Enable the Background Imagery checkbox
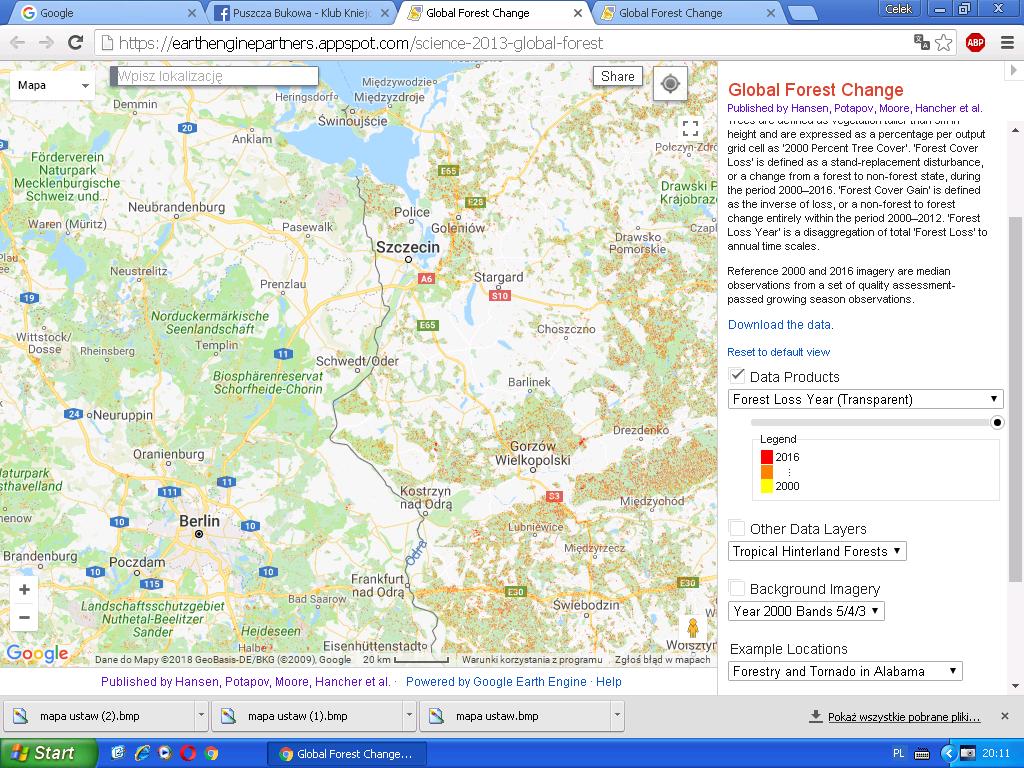This screenshot has width=1024, height=768. point(737,588)
